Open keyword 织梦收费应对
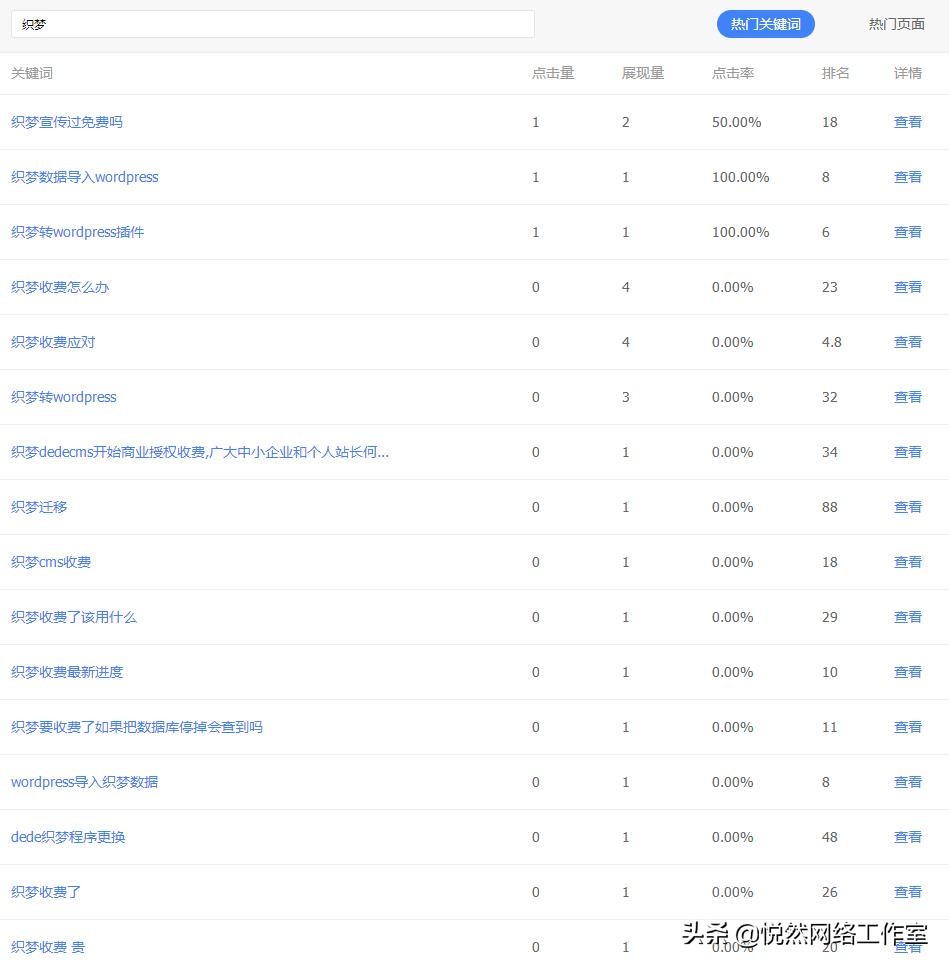This screenshot has height=967, width=949. (53, 342)
